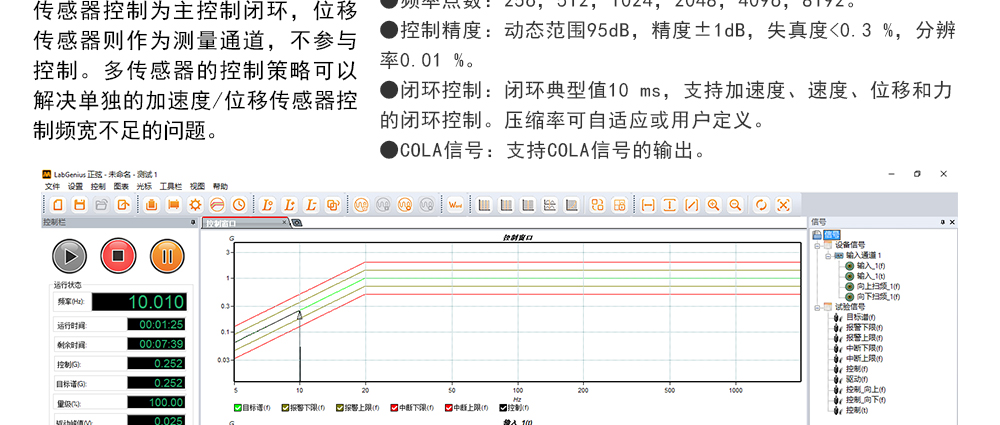Click the 频率 value field showing 10.010

(x=155, y=302)
